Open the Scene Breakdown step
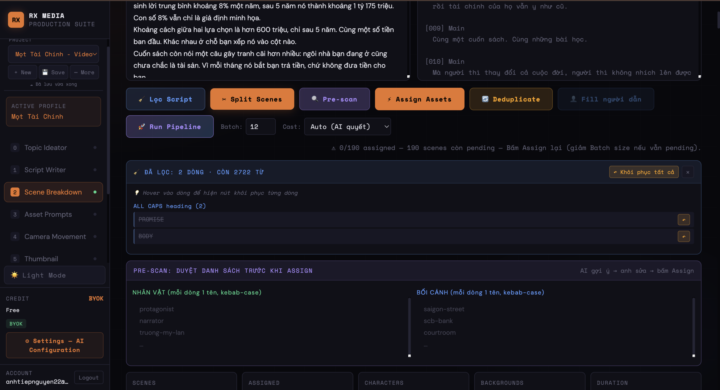This screenshot has width=720, height=390. point(53,192)
